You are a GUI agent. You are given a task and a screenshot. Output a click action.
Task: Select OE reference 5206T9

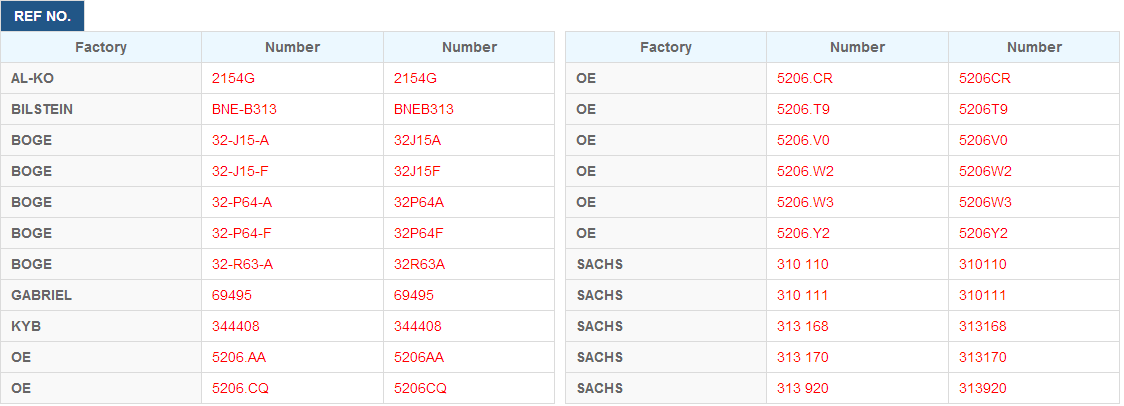tap(984, 109)
